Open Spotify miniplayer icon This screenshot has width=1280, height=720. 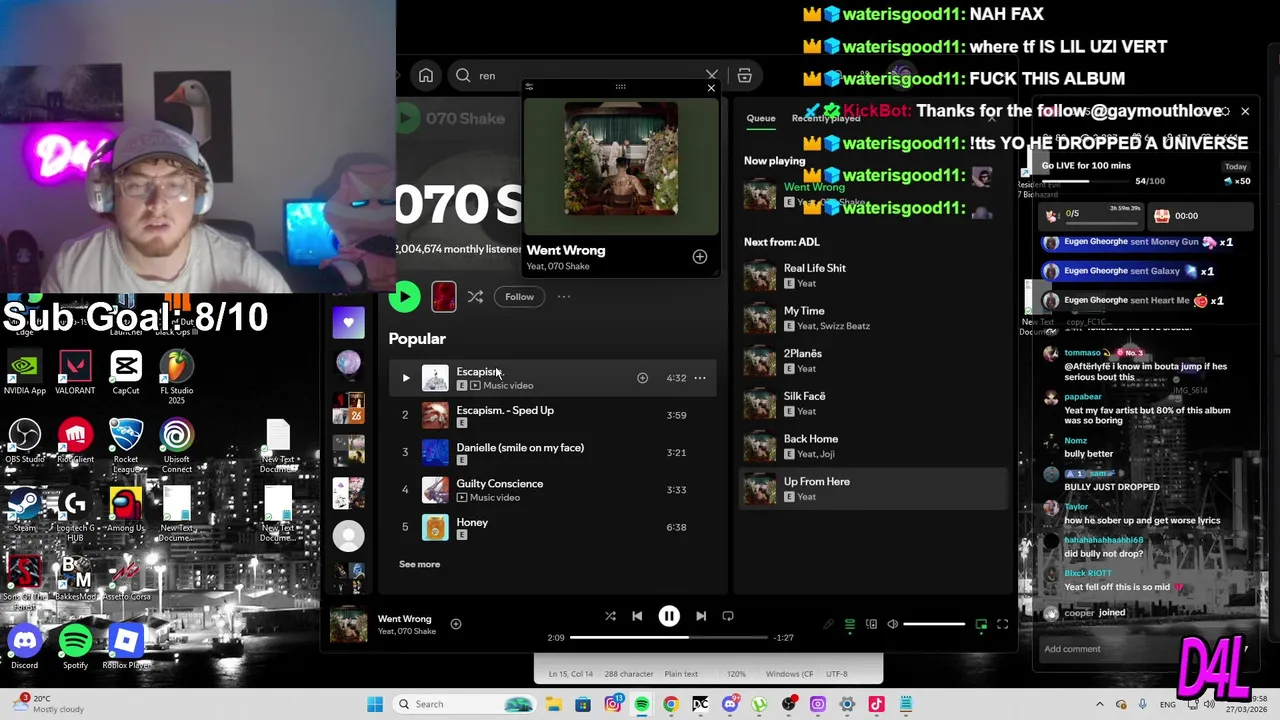click(x=981, y=624)
